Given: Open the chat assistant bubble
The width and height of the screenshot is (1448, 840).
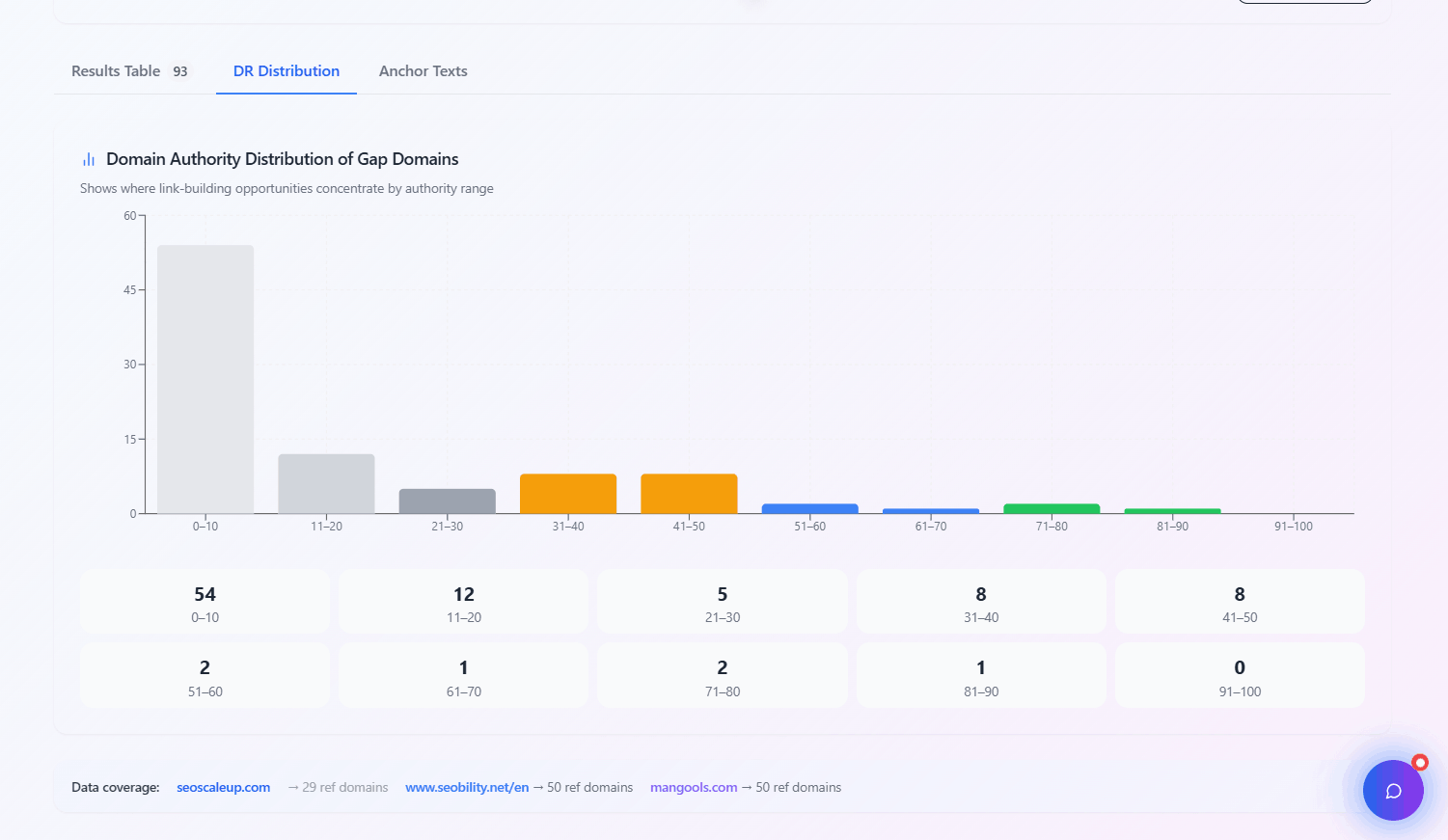Looking at the screenshot, I should tap(1393, 790).
